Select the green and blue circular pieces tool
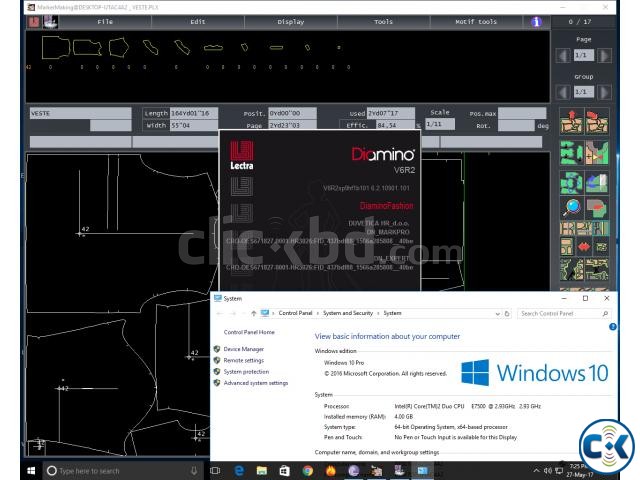 (571, 182)
